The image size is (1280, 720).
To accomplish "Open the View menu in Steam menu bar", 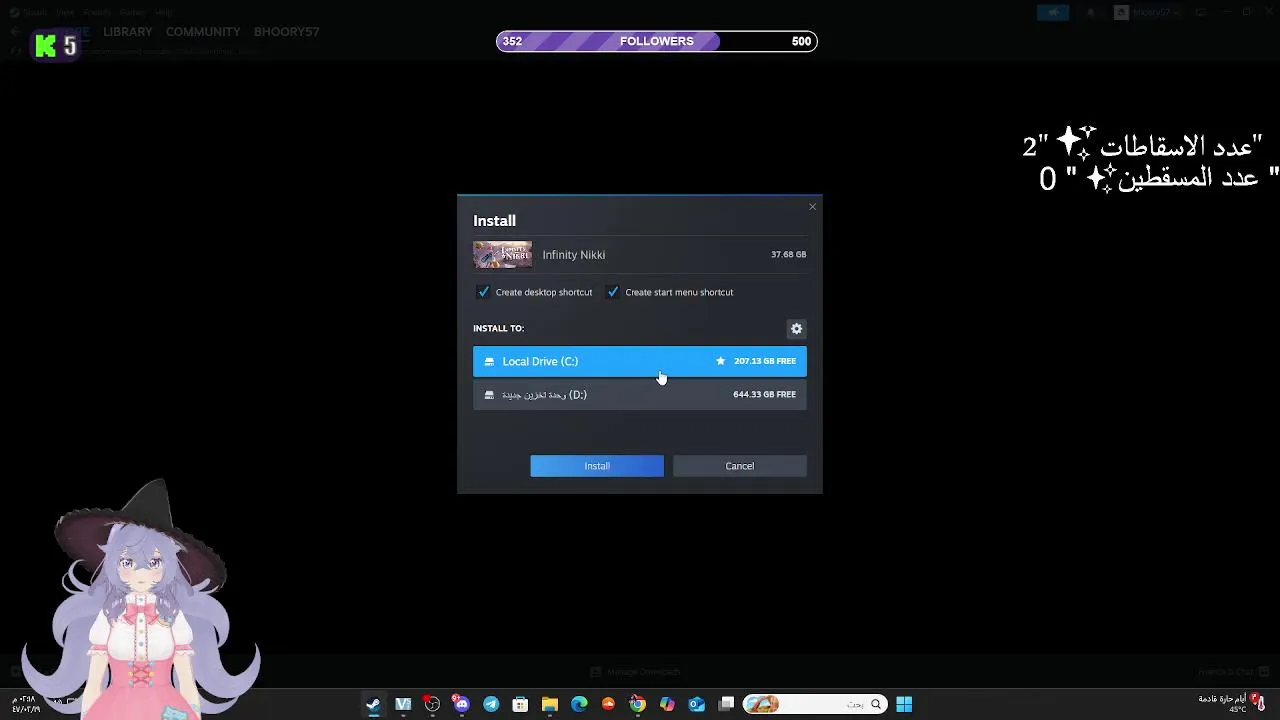I will (x=65, y=12).
